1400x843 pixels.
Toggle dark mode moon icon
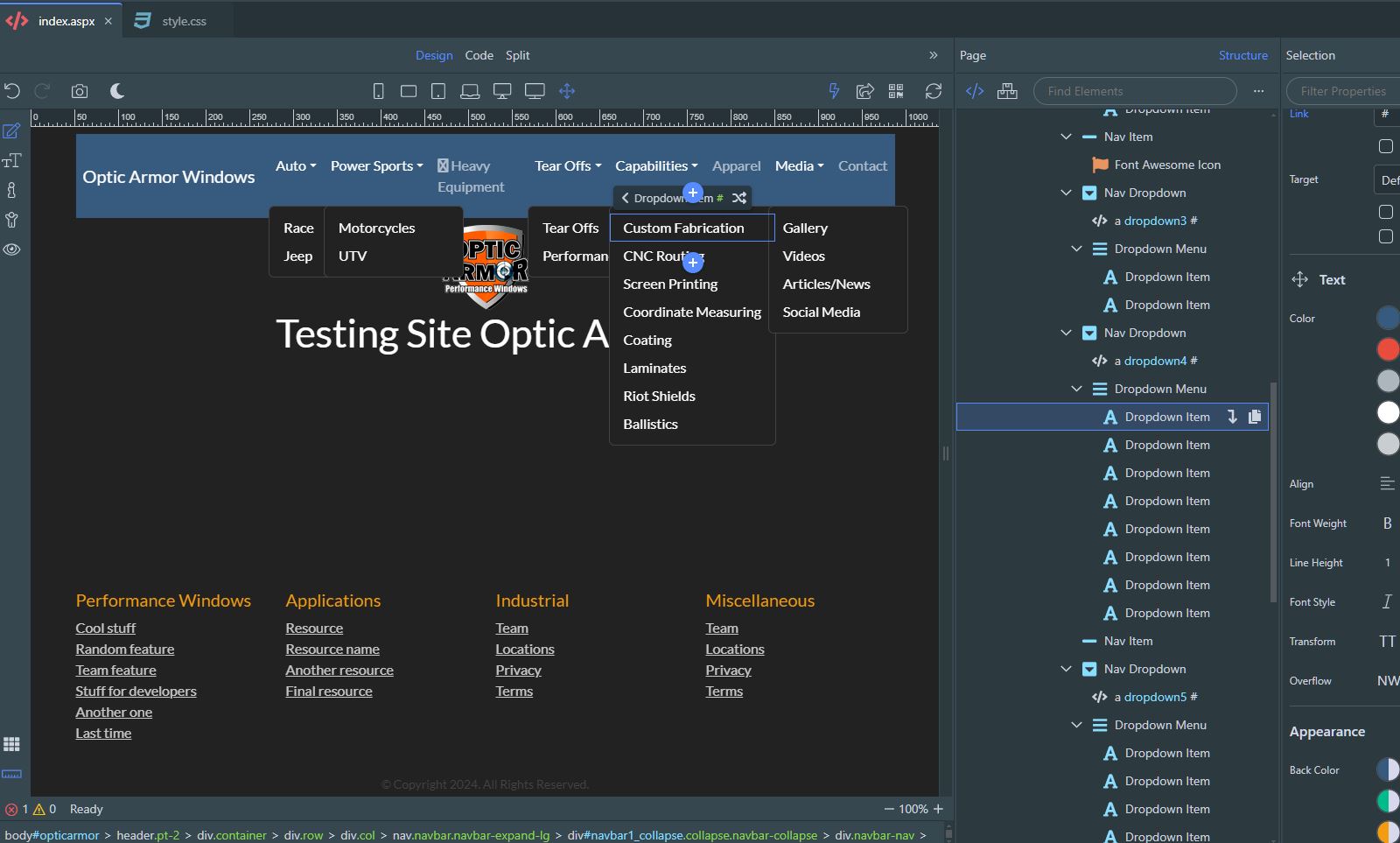click(x=117, y=91)
